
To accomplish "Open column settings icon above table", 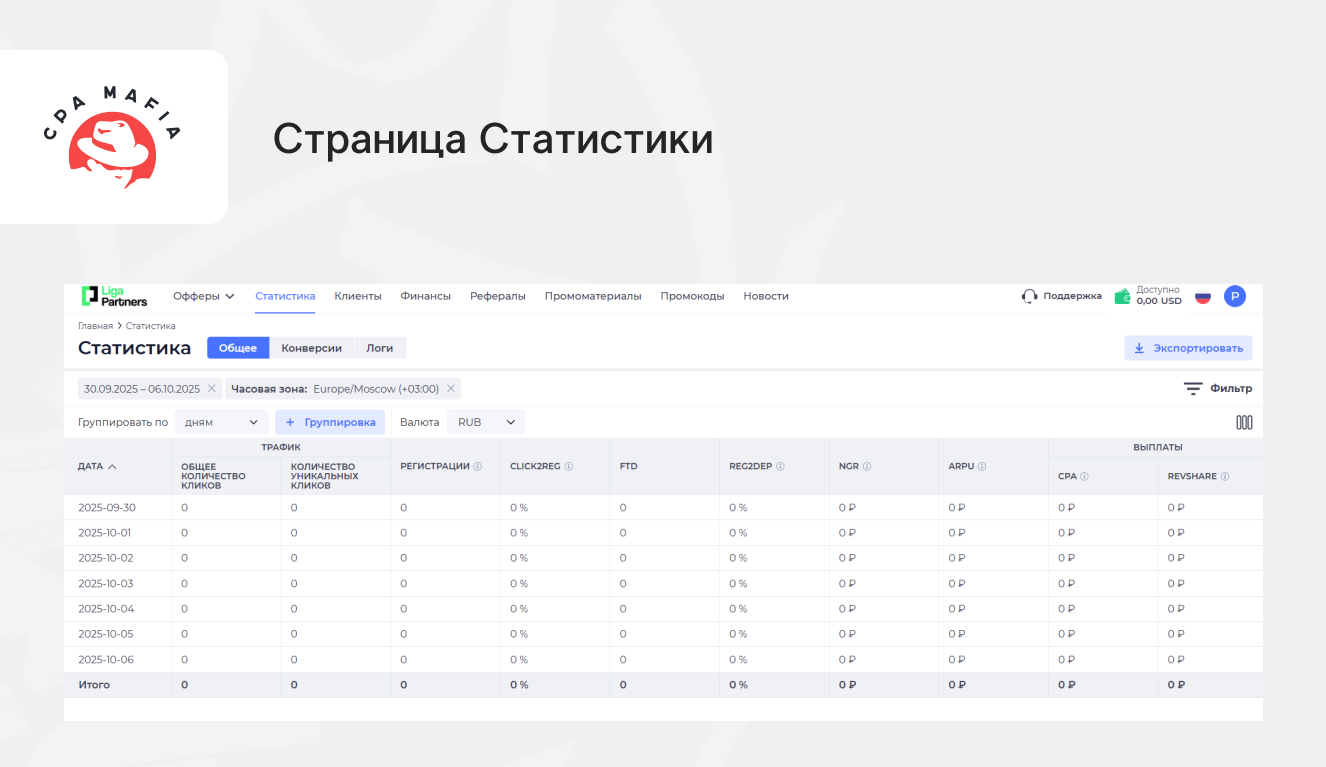I will [1244, 422].
